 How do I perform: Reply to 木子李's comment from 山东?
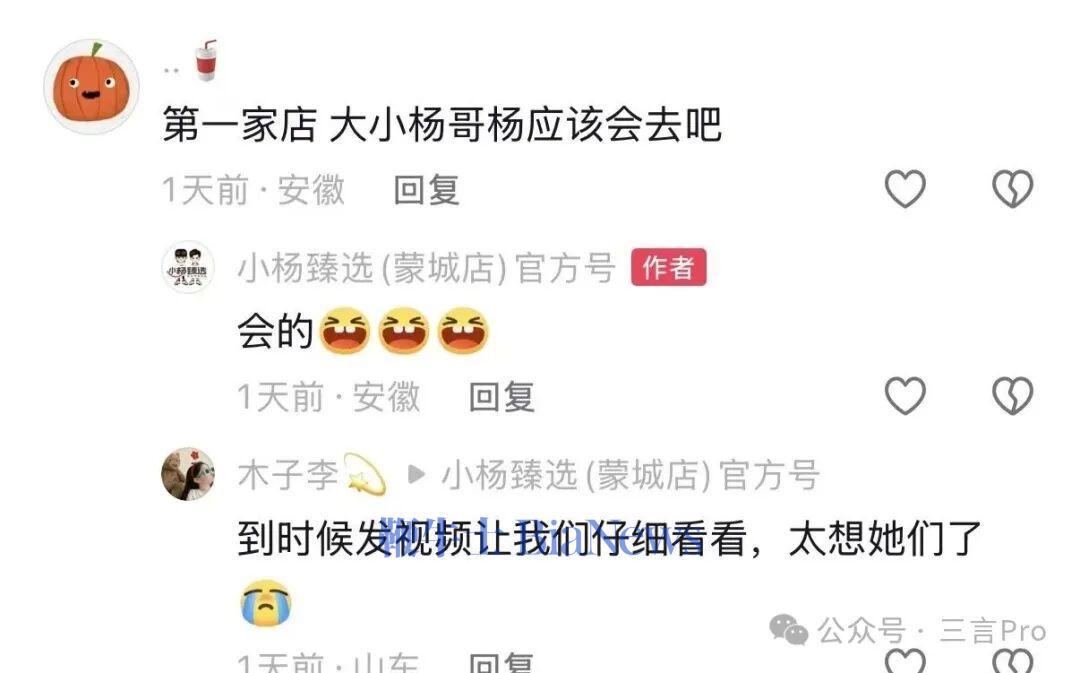(x=501, y=663)
